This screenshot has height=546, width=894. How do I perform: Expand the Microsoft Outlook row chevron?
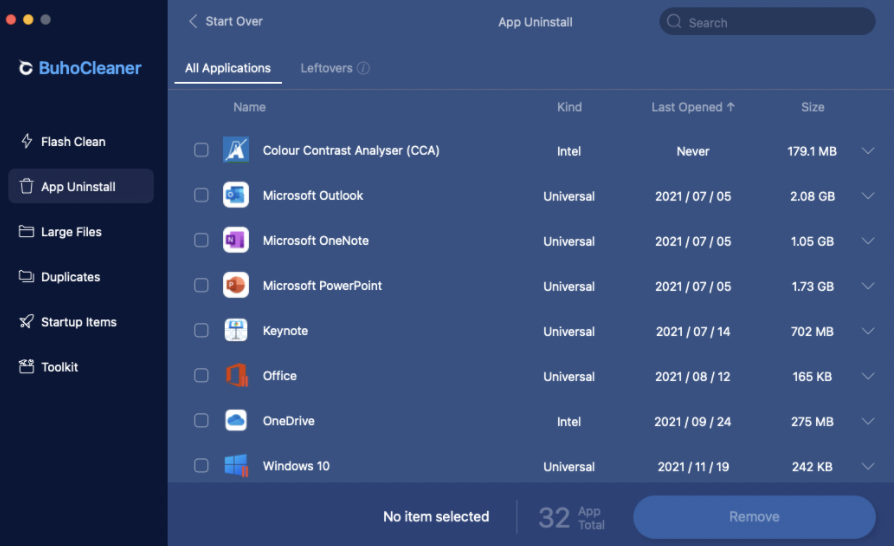[867, 195]
